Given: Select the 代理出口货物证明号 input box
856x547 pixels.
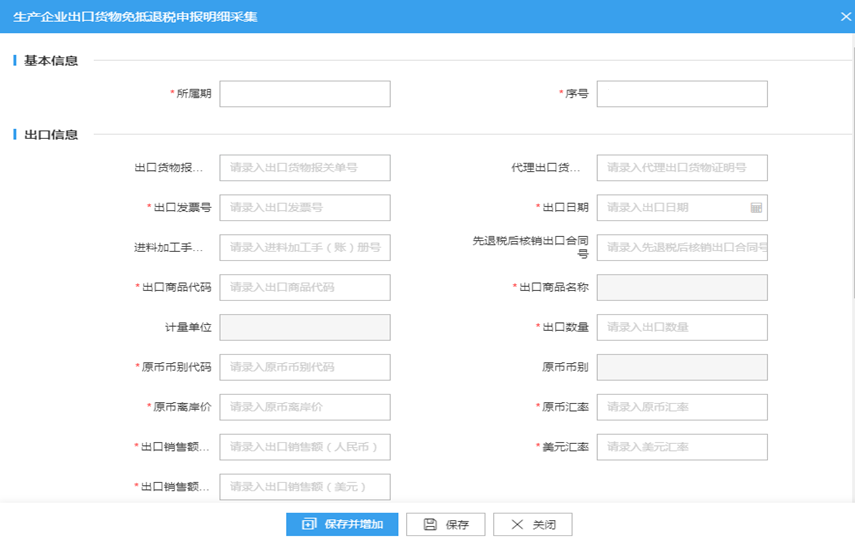Looking at the screenshot, I should coord(682,168).
